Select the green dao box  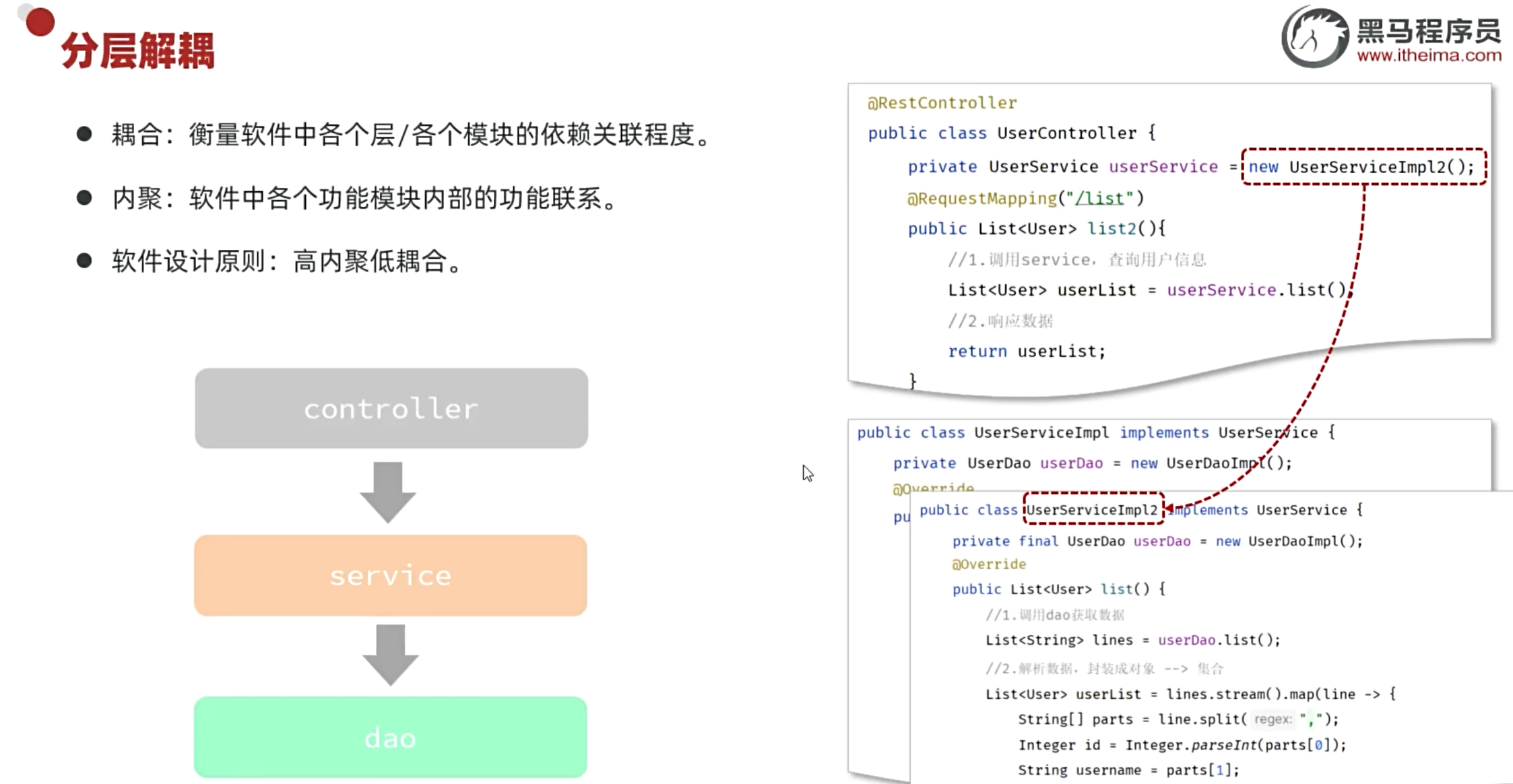pos(391,737)
